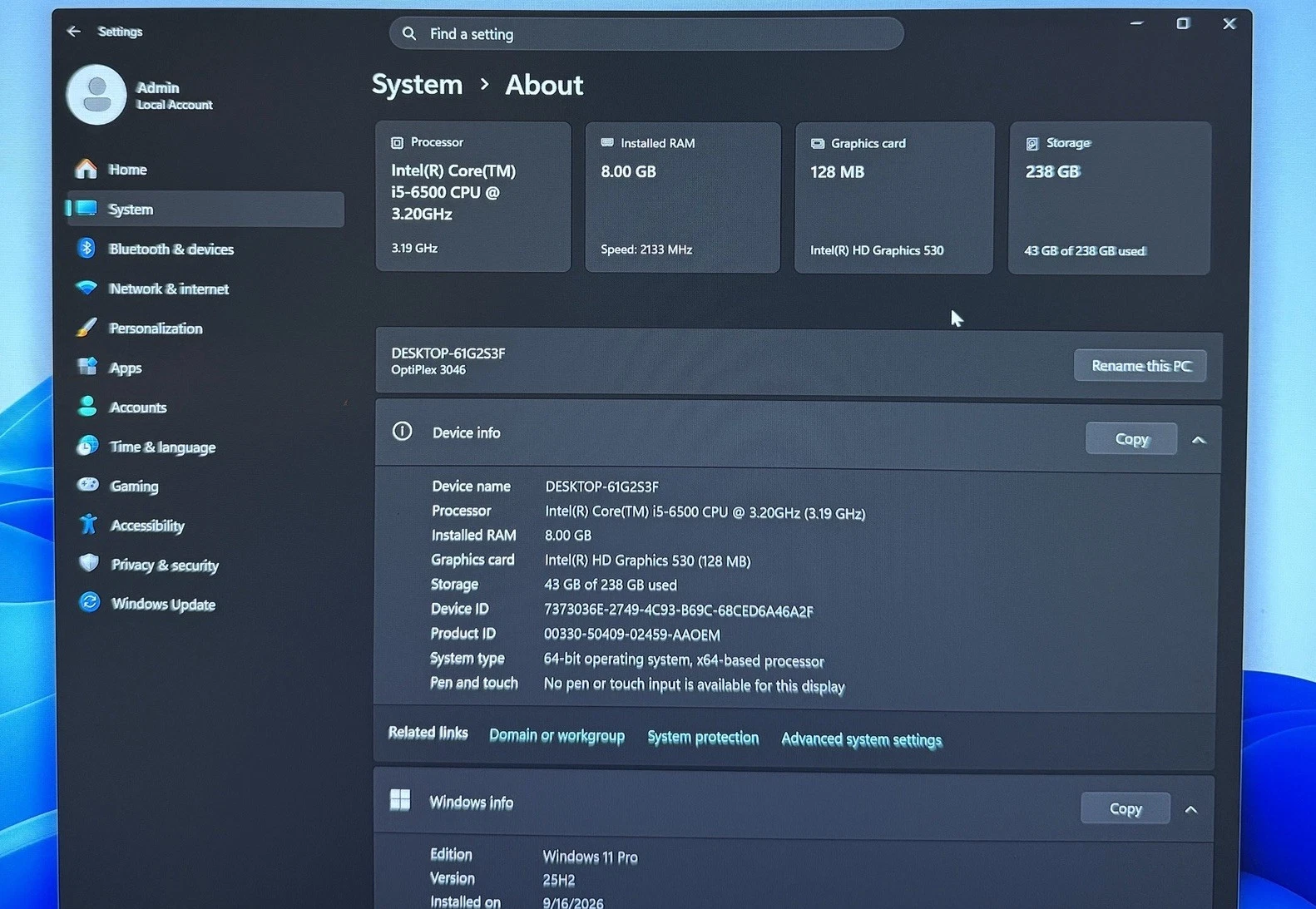
Task: Click the Time & language clock icon
Action: pyautogui.click(x=87, y=446)
